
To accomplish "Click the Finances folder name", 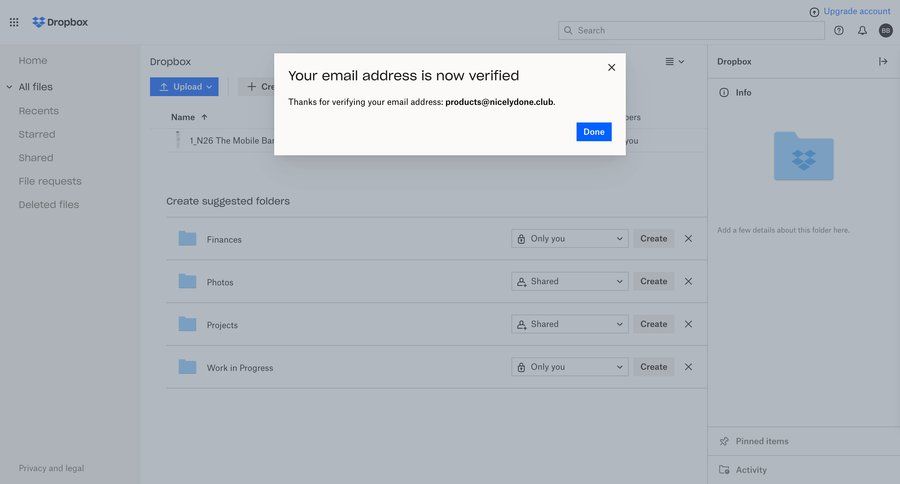I will click(224, 239).
